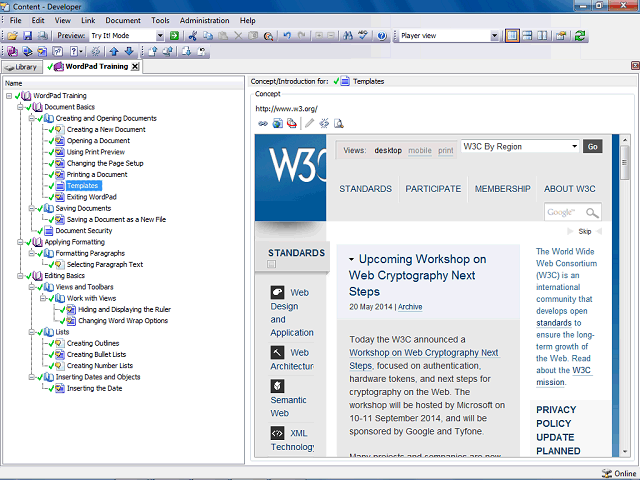
Task: Click the Edit pencil icon in Concept pane
Action: click(309, 123)
